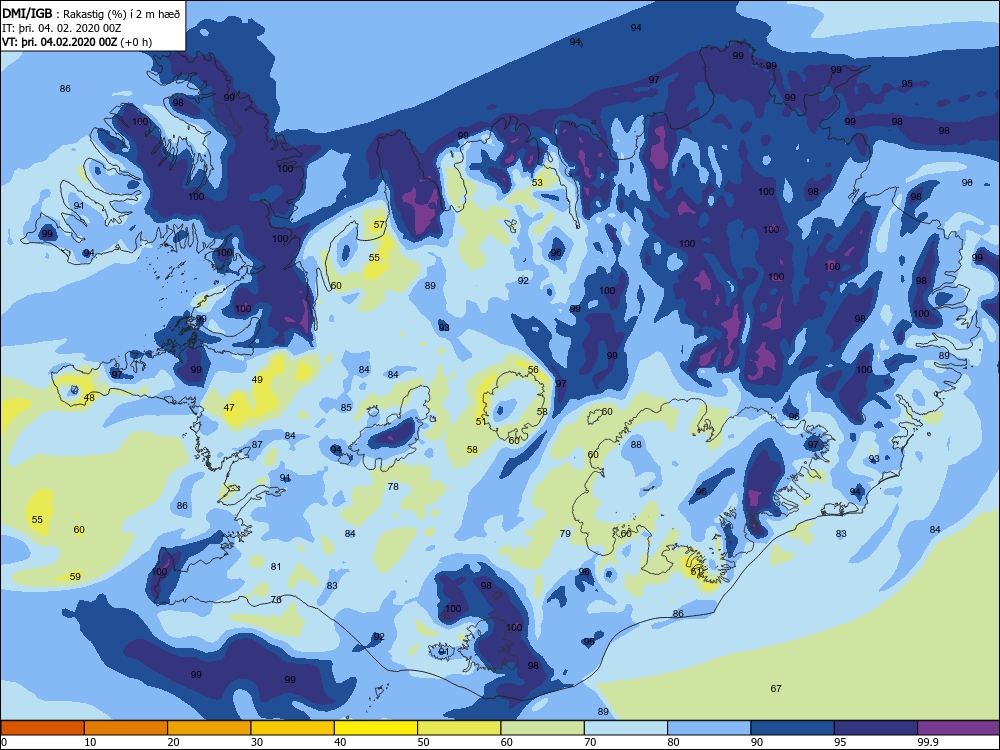Click the humidity value 51 on the map

pyautogui.click(x=481, y=421)
